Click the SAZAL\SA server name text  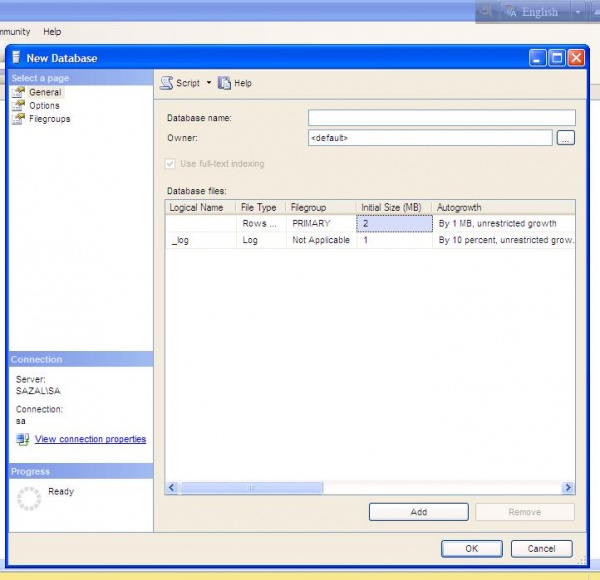tap(38, 391)
